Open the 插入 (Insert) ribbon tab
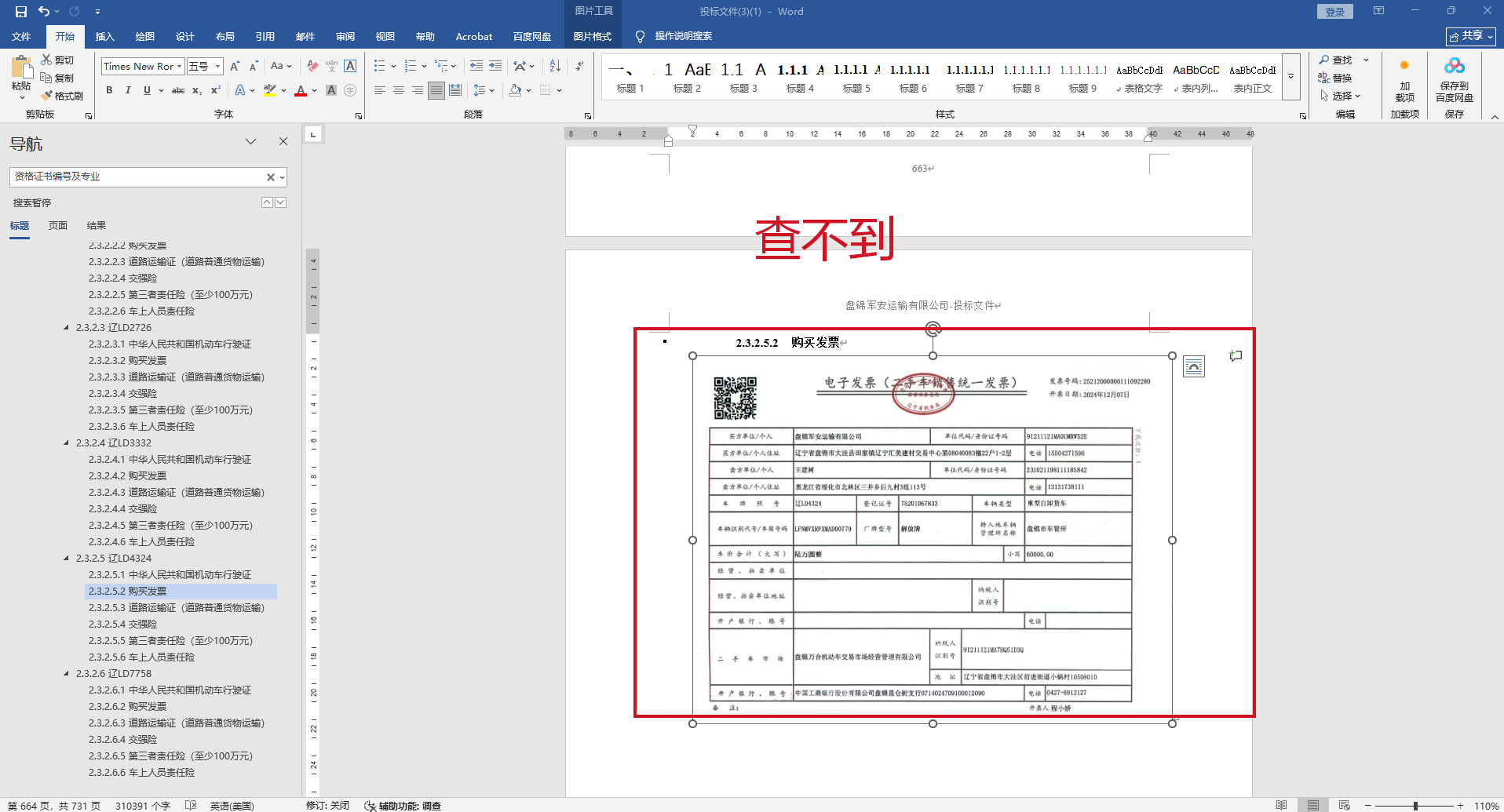This screenshot has width=1504, height=812. (104, 37)
